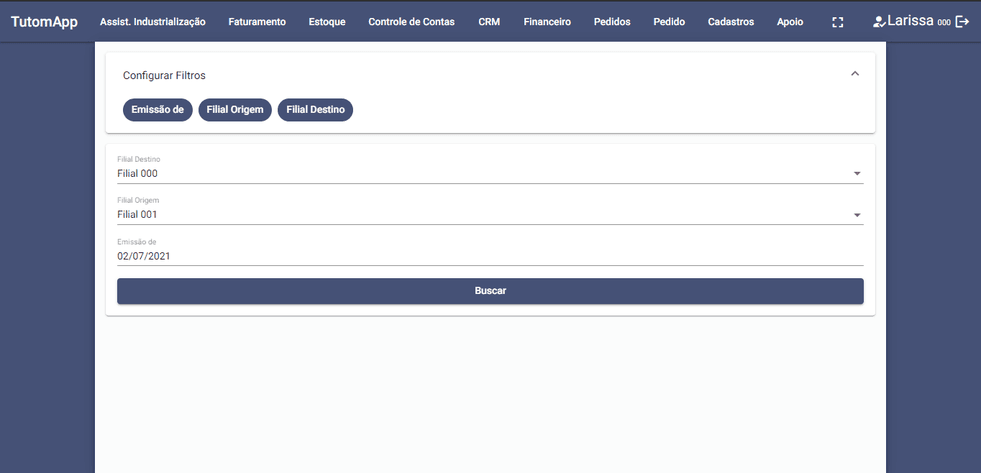Open the Cadastros menu

(731, 22)
